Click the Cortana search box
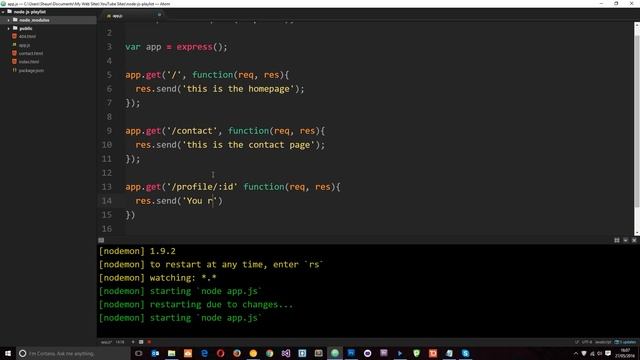640x360 pixels. coord(73,353)
